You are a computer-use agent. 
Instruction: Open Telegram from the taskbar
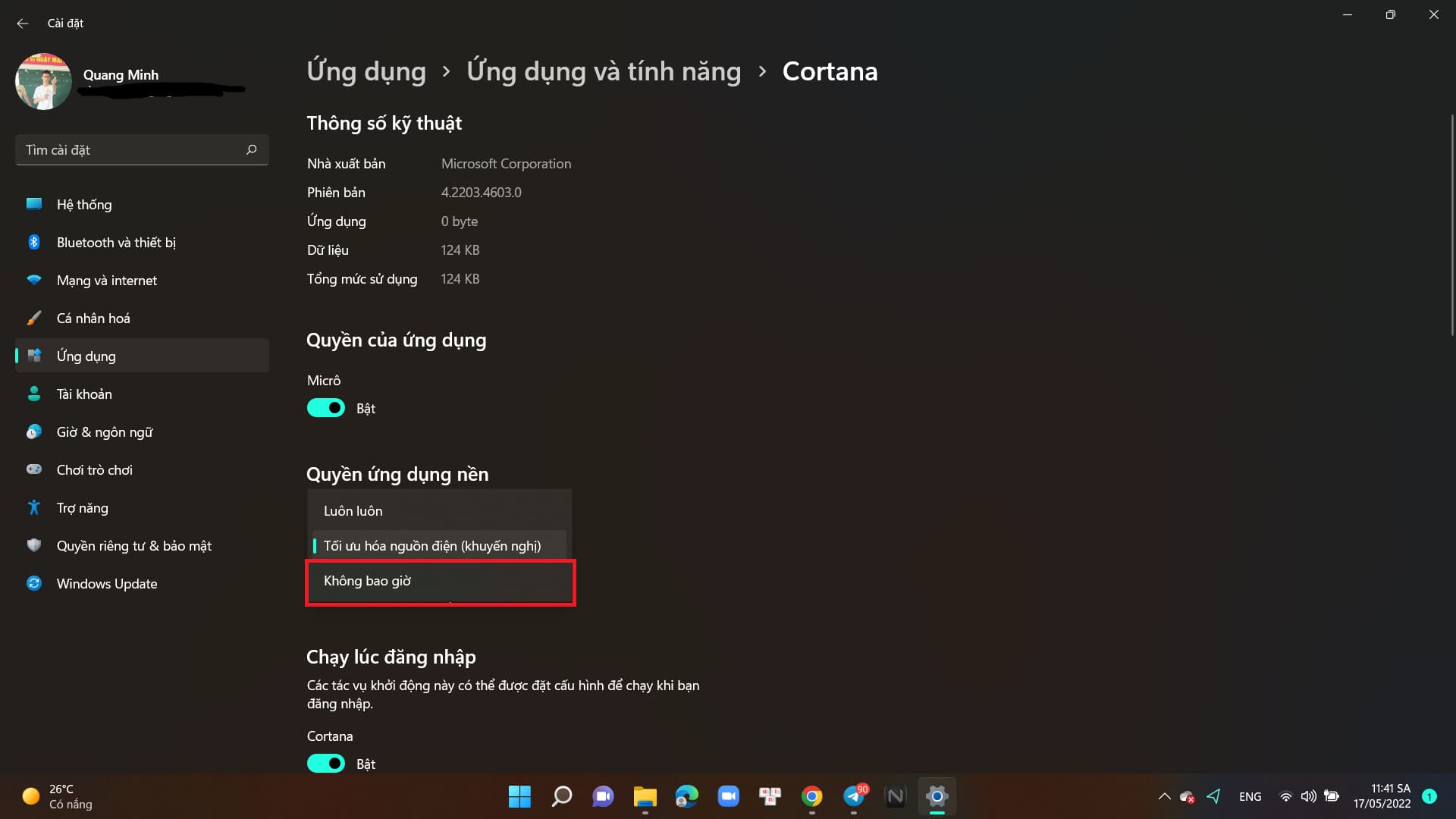pyautogui.click(x=854, y=796)
